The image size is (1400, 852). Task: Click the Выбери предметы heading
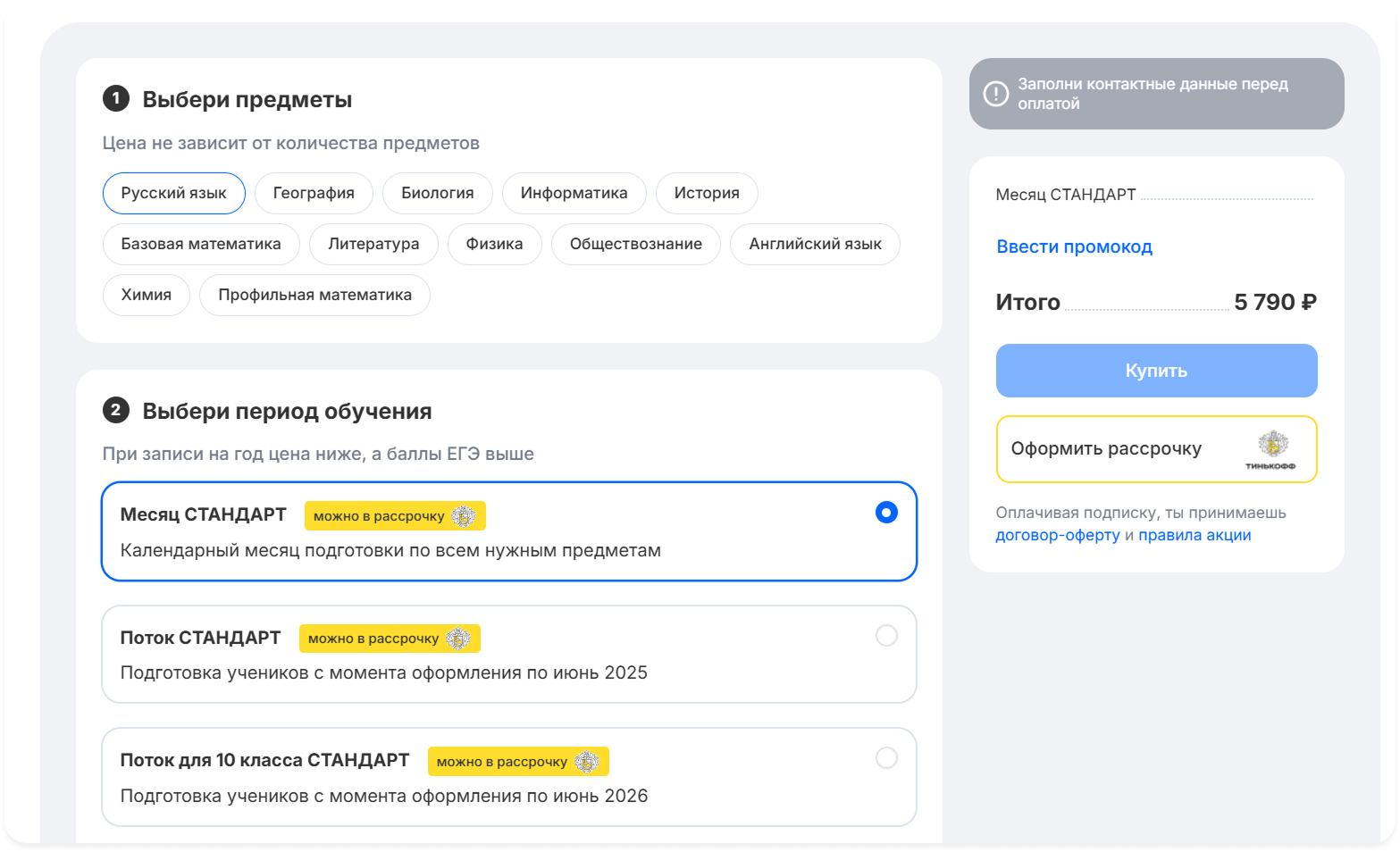click(x=247, y=99)
